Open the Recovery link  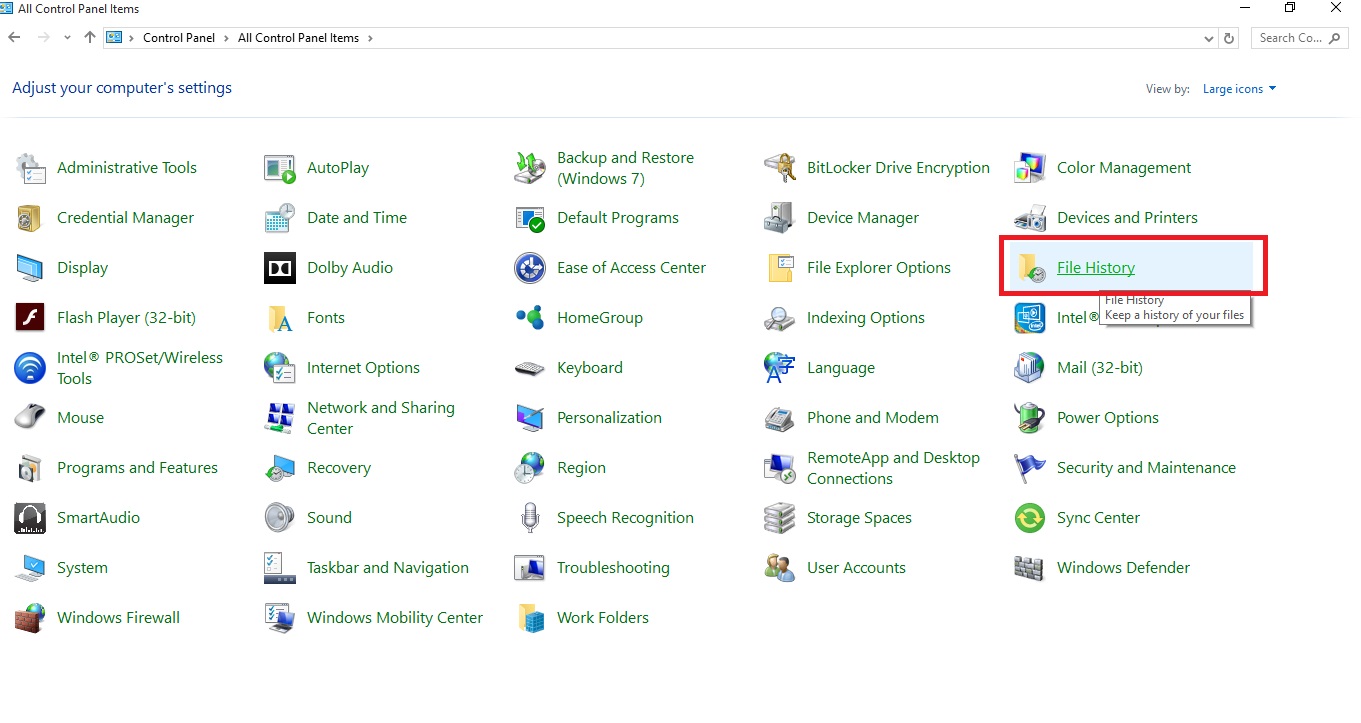coord(339,468)
